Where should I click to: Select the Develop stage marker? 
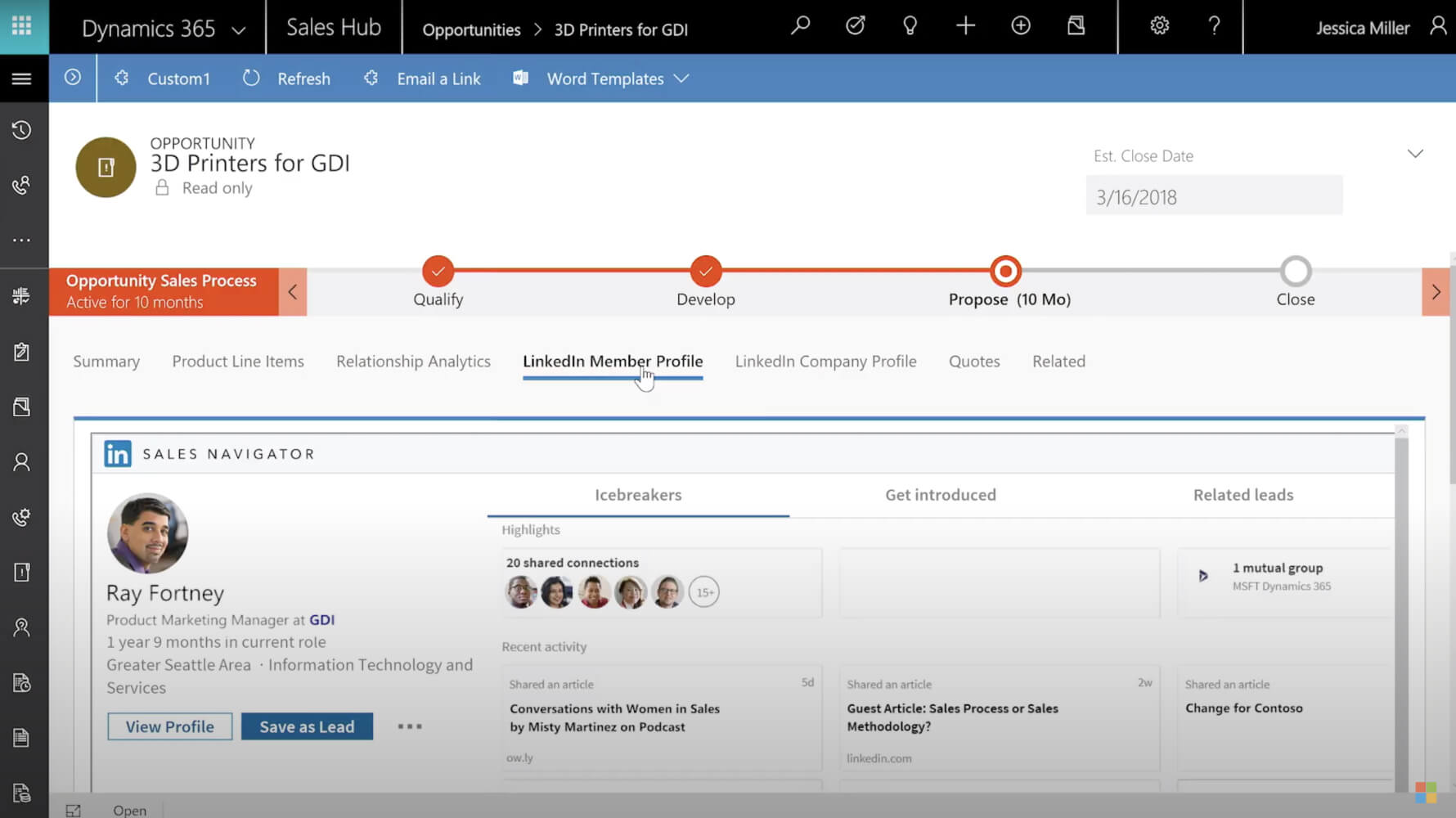click(x=705, y=271)
